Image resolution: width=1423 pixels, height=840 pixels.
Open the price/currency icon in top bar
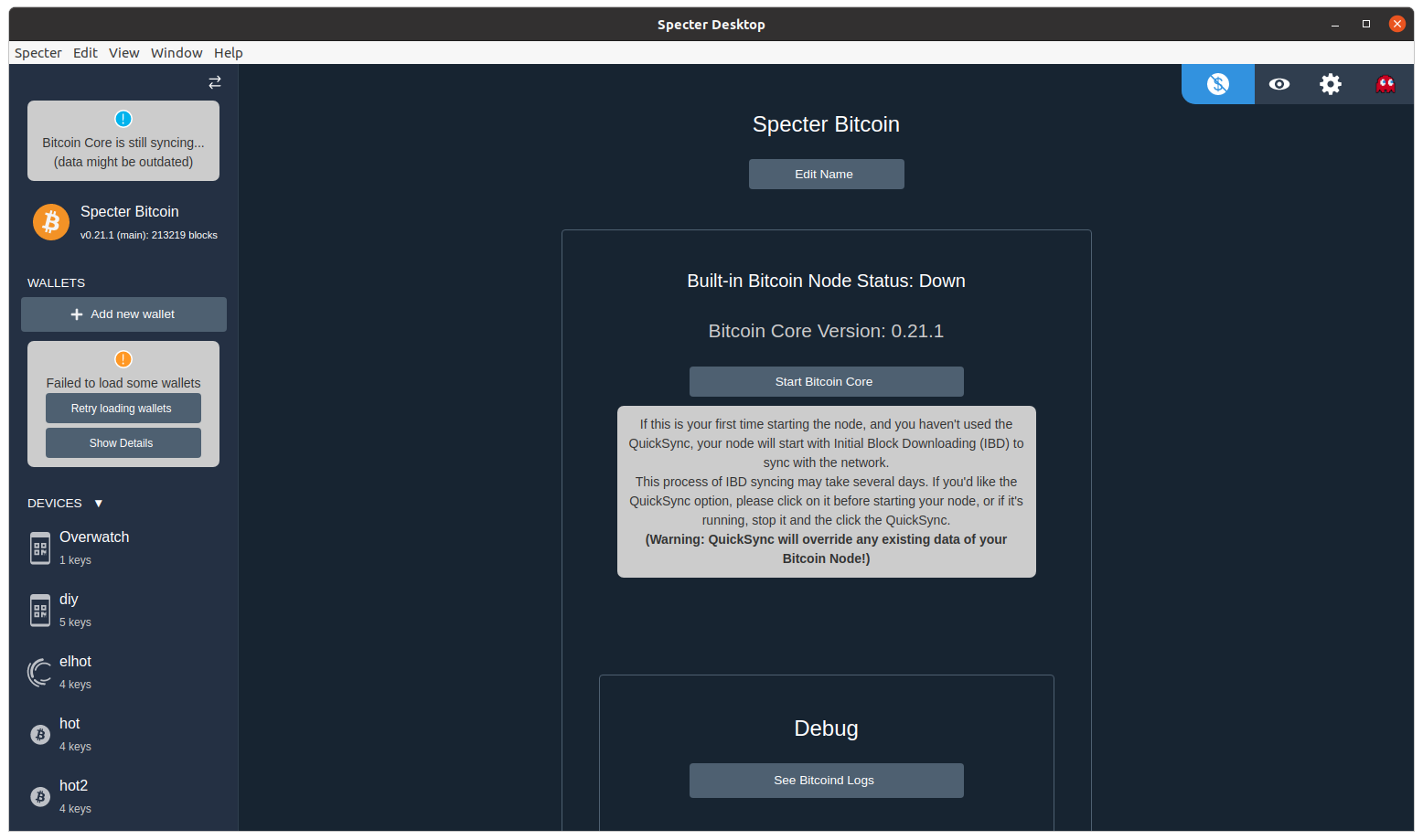coord(1218,84)
